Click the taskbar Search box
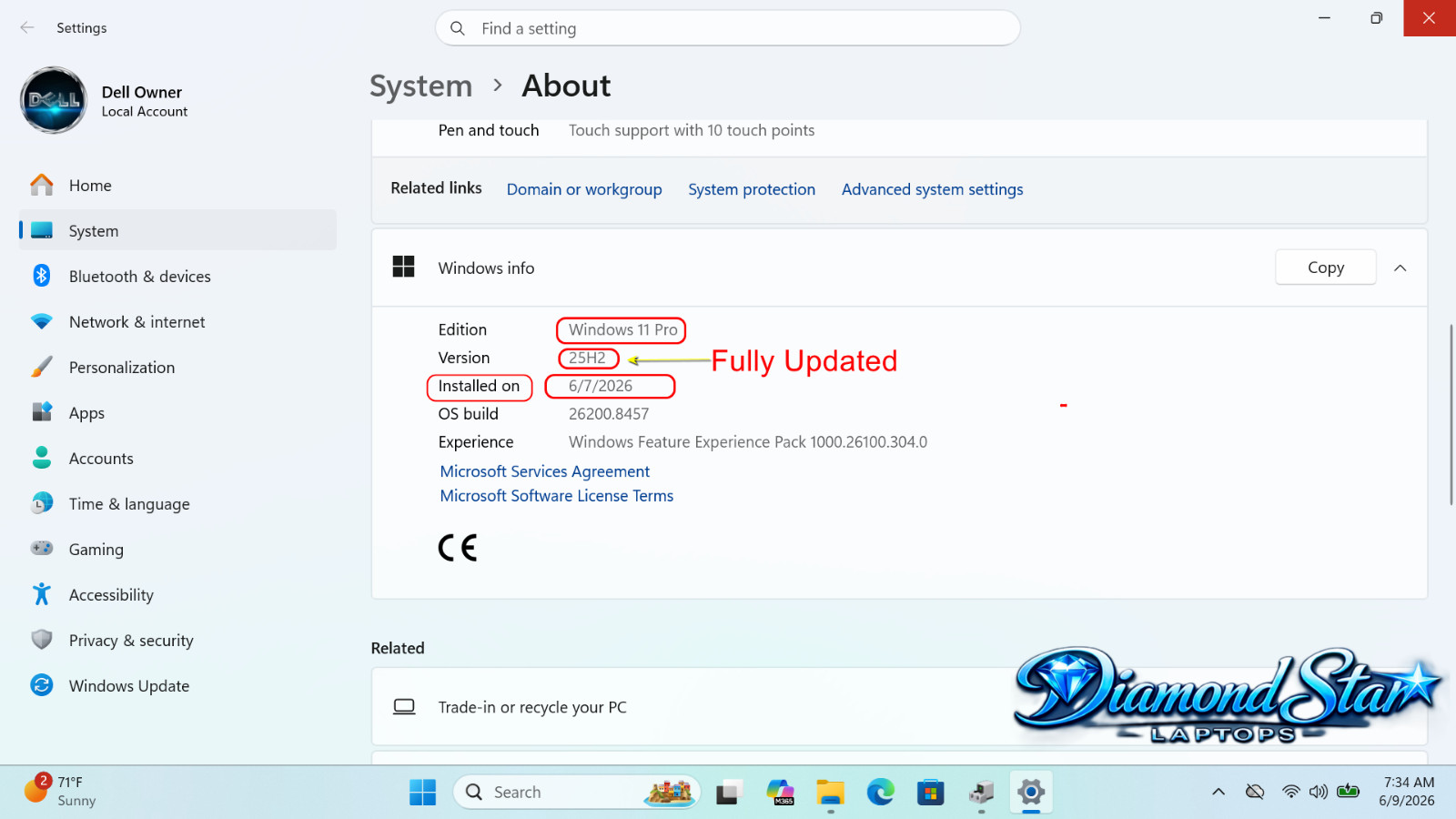This screenshot has width=1456, height=819. [x=577, y=793]
